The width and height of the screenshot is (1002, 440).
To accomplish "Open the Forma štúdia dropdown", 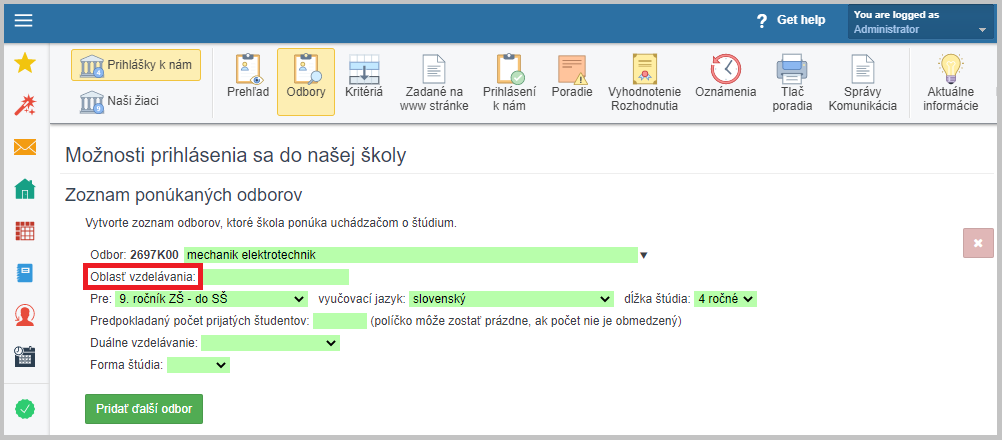I will tap(198, 365).
